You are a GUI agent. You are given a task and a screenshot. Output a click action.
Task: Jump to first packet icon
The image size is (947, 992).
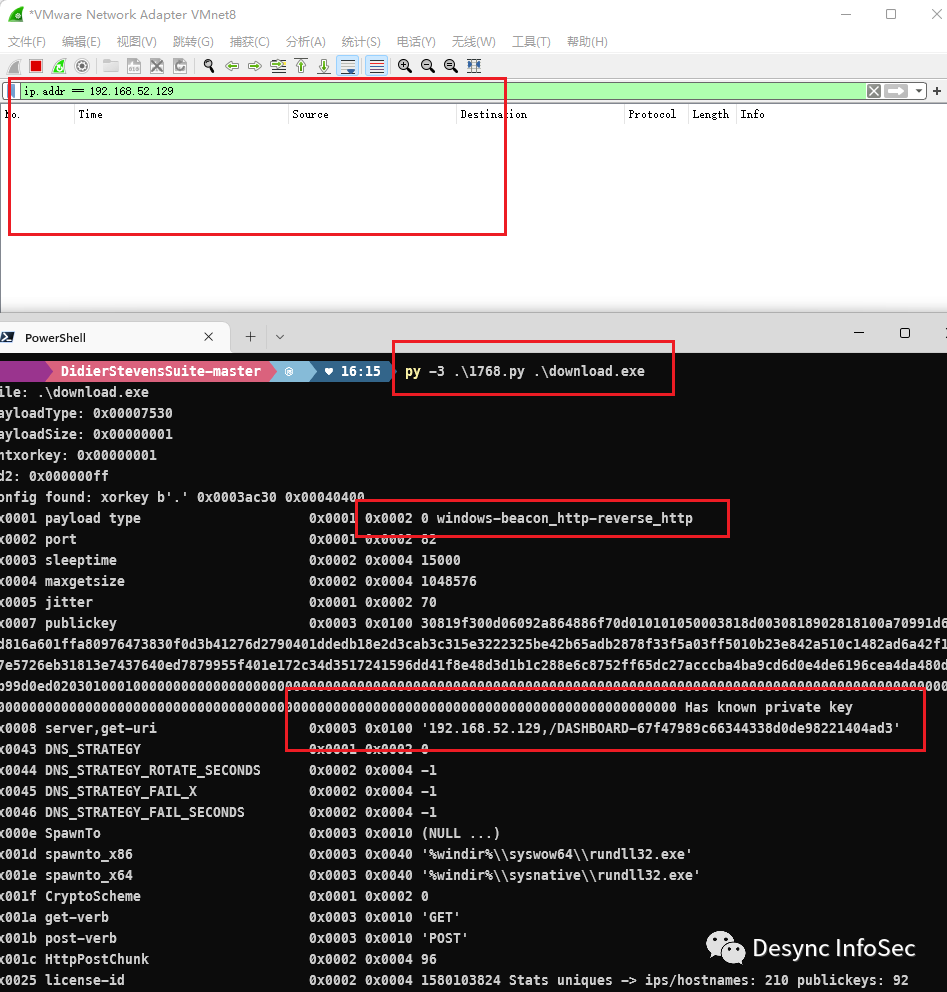[x=301, y=66]
